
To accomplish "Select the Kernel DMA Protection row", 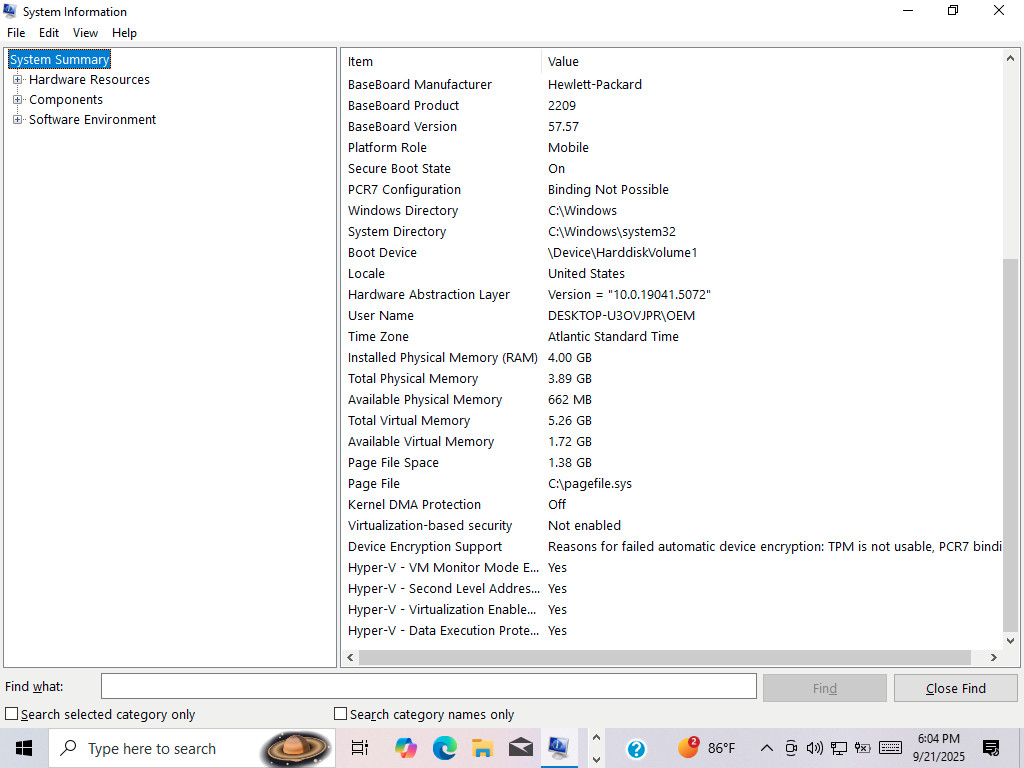I will pos(672,505).
